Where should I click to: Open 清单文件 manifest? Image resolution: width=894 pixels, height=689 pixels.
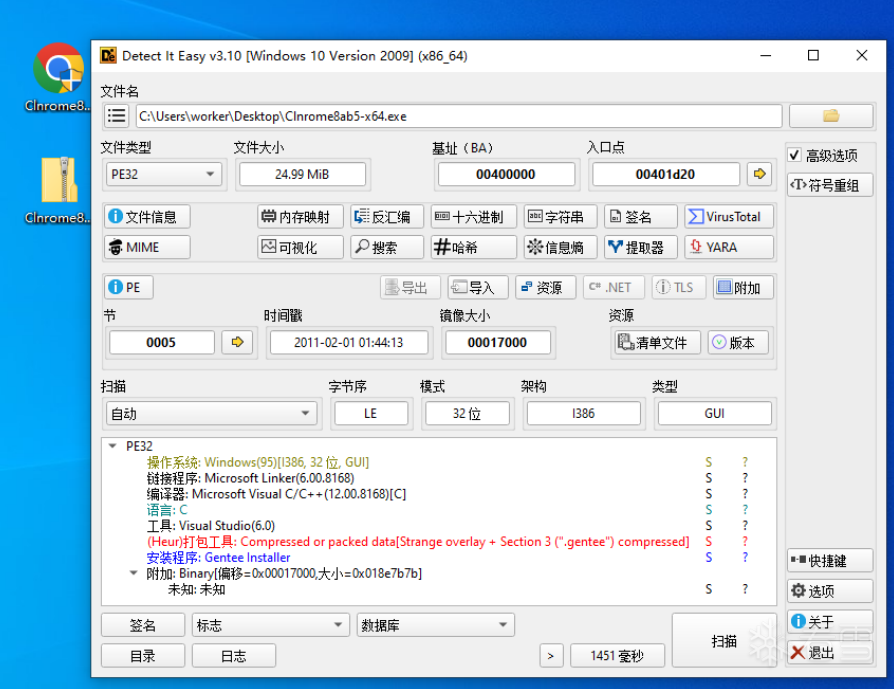(x=656, y=342)
